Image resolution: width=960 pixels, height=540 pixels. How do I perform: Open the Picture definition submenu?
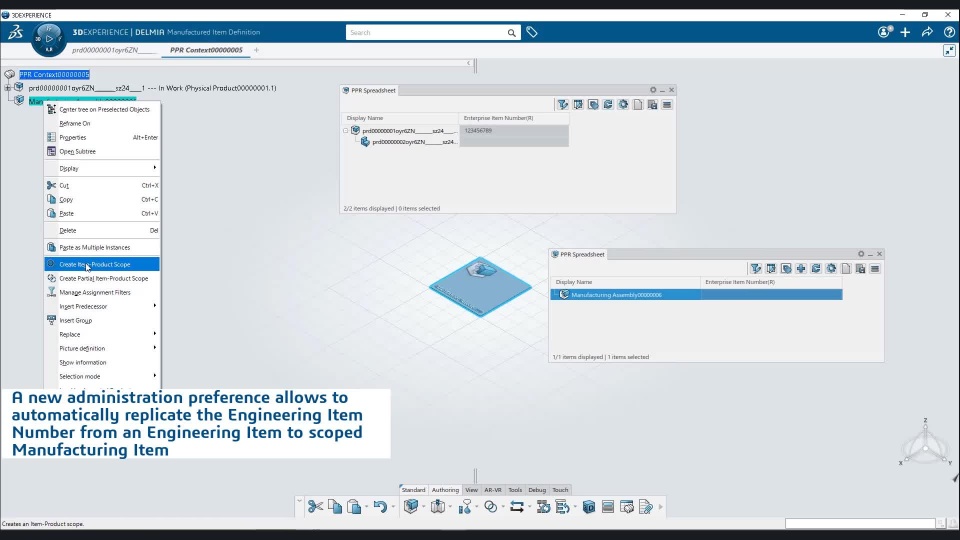[x=102, y=348]
